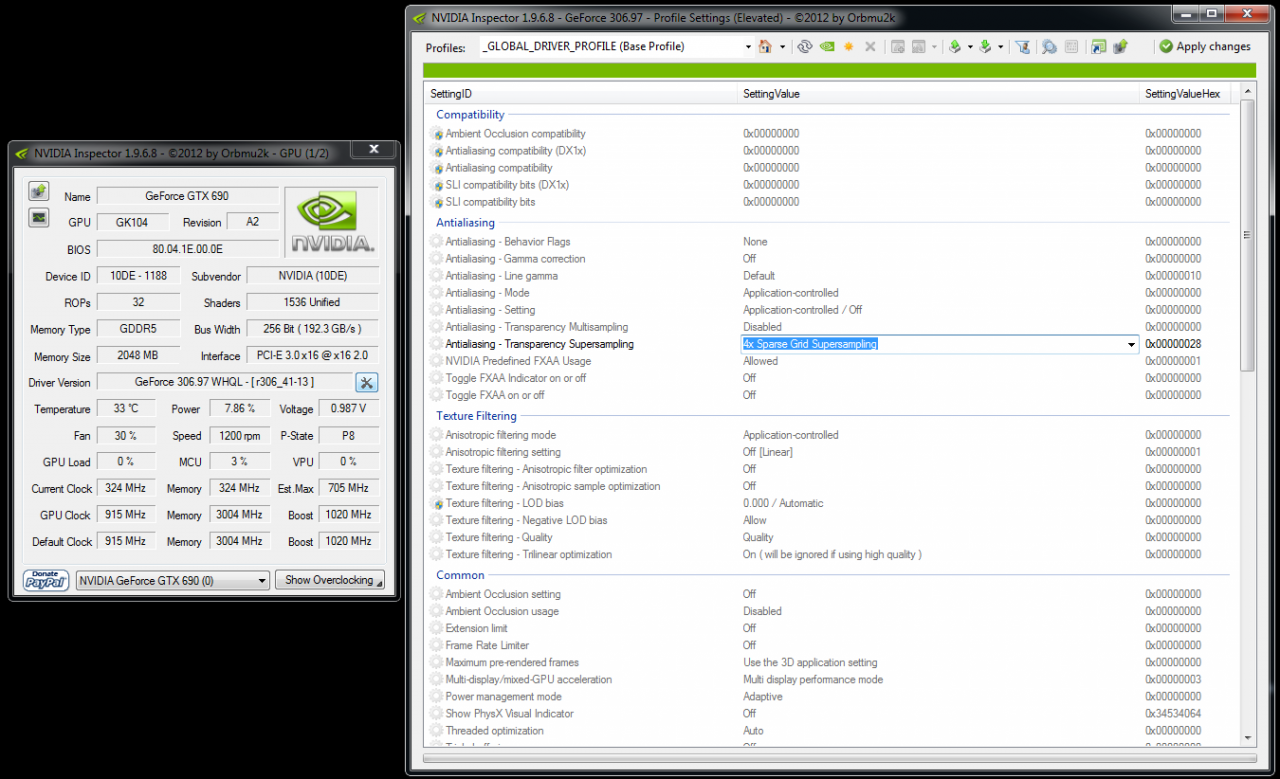Click the GeForce GTX 690 Name field

(x=188, y=196)
